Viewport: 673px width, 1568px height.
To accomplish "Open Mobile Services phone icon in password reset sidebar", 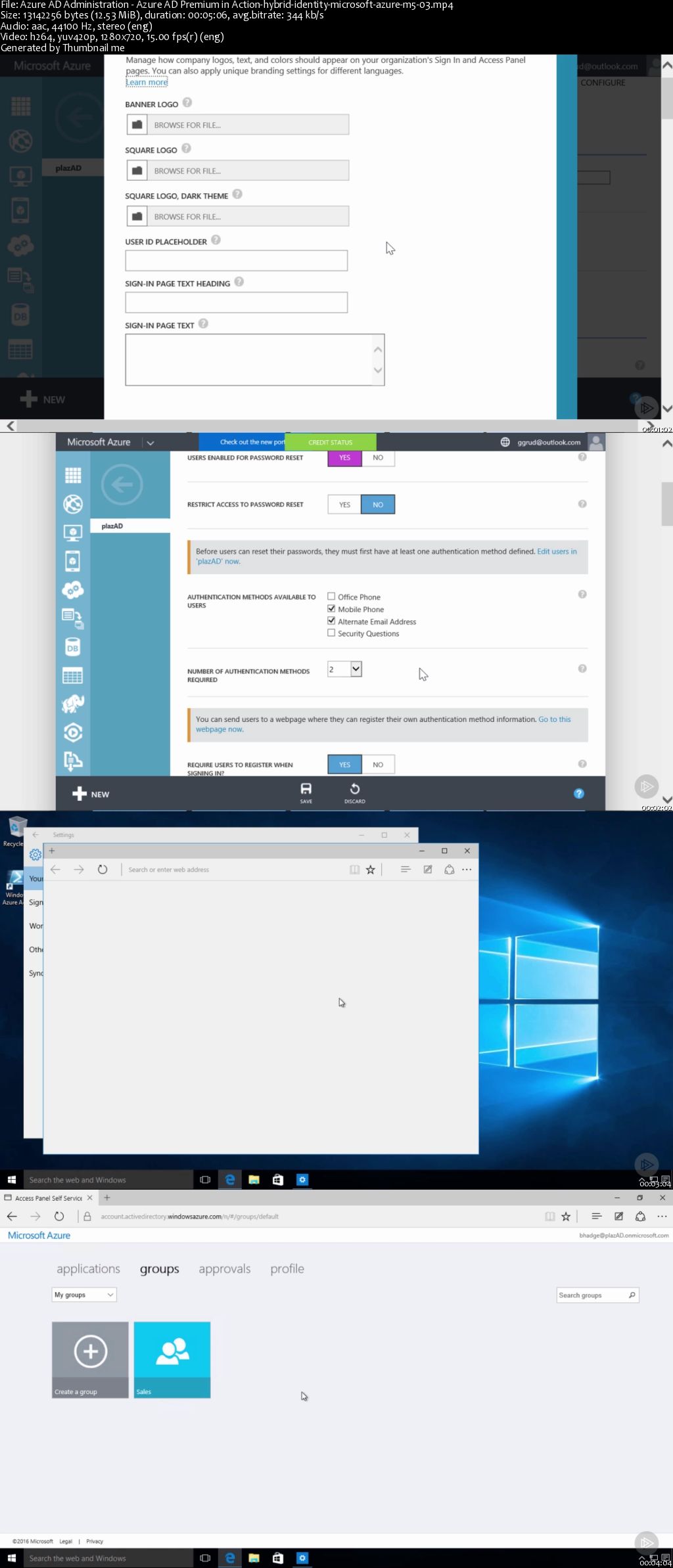I will [x=73, y=561].
